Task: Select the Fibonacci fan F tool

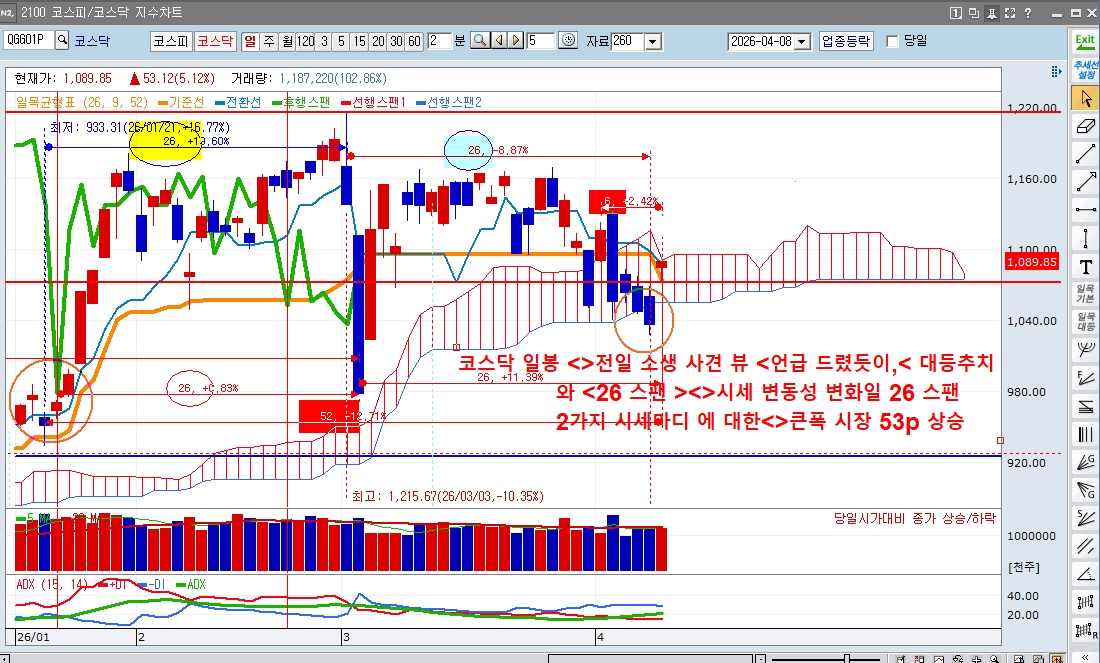Action: (x=1085, y=378)
